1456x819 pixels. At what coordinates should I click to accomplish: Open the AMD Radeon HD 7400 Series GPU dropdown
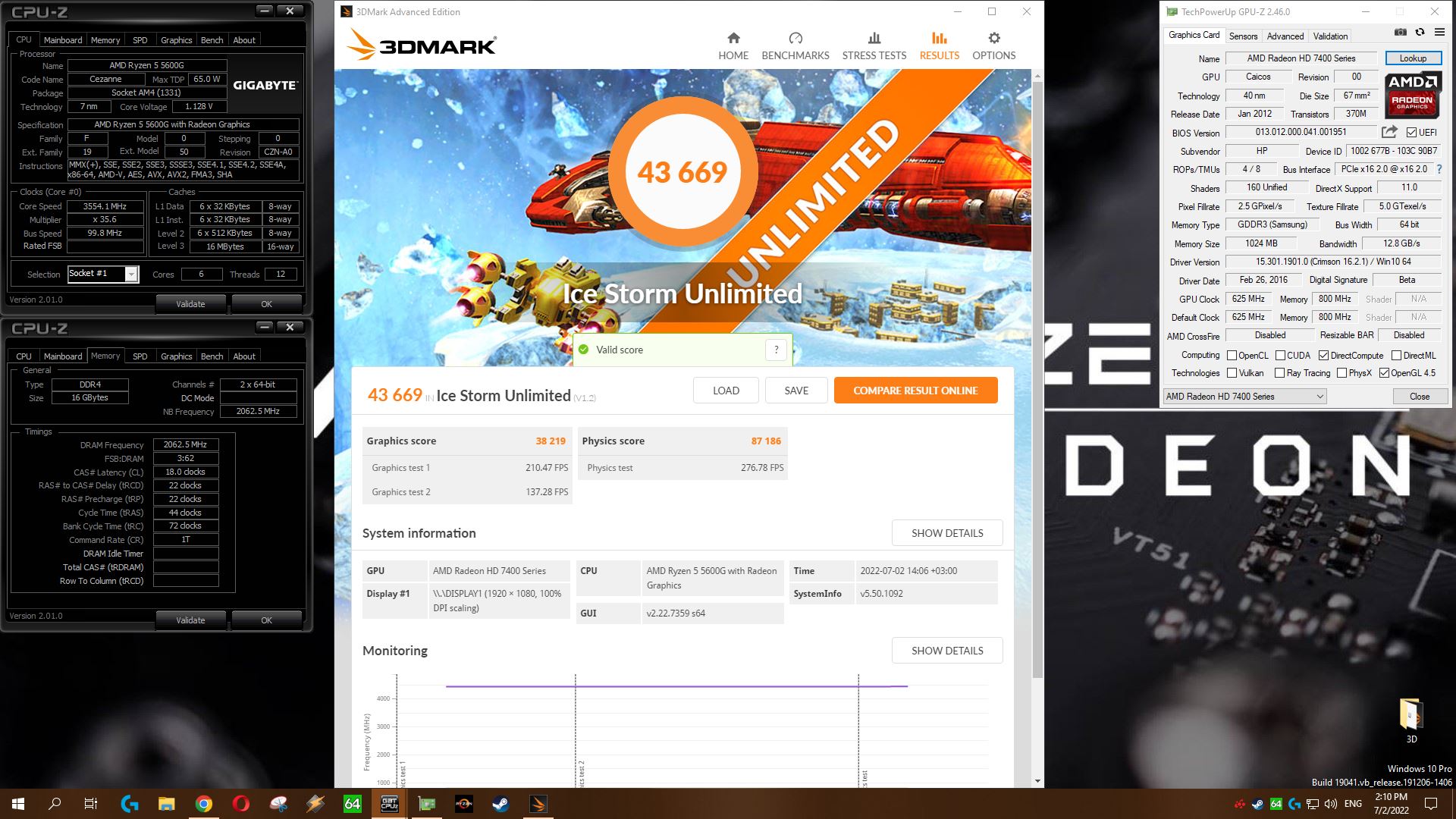(1244, 397)
